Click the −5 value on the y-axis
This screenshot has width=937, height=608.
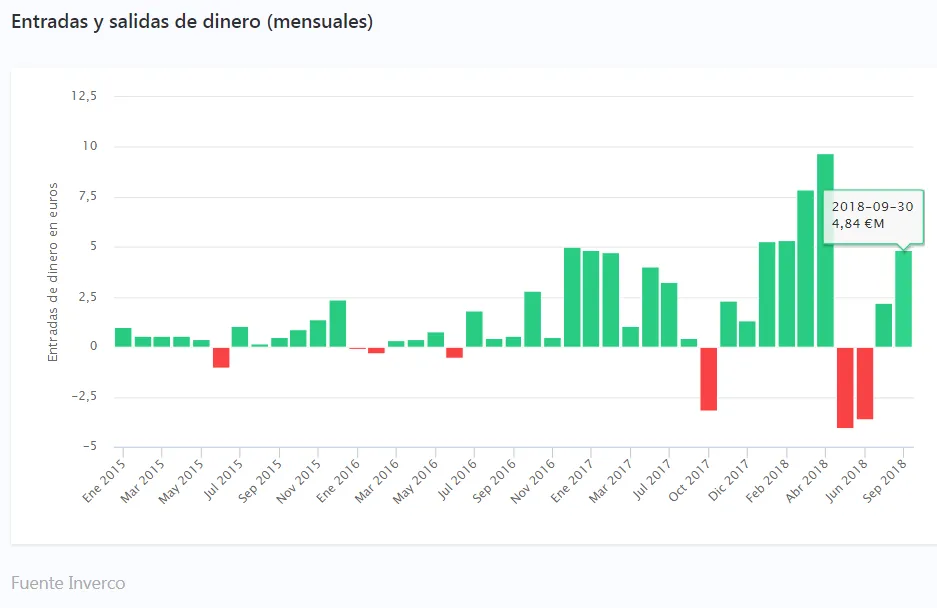click(x=90, y=446)
